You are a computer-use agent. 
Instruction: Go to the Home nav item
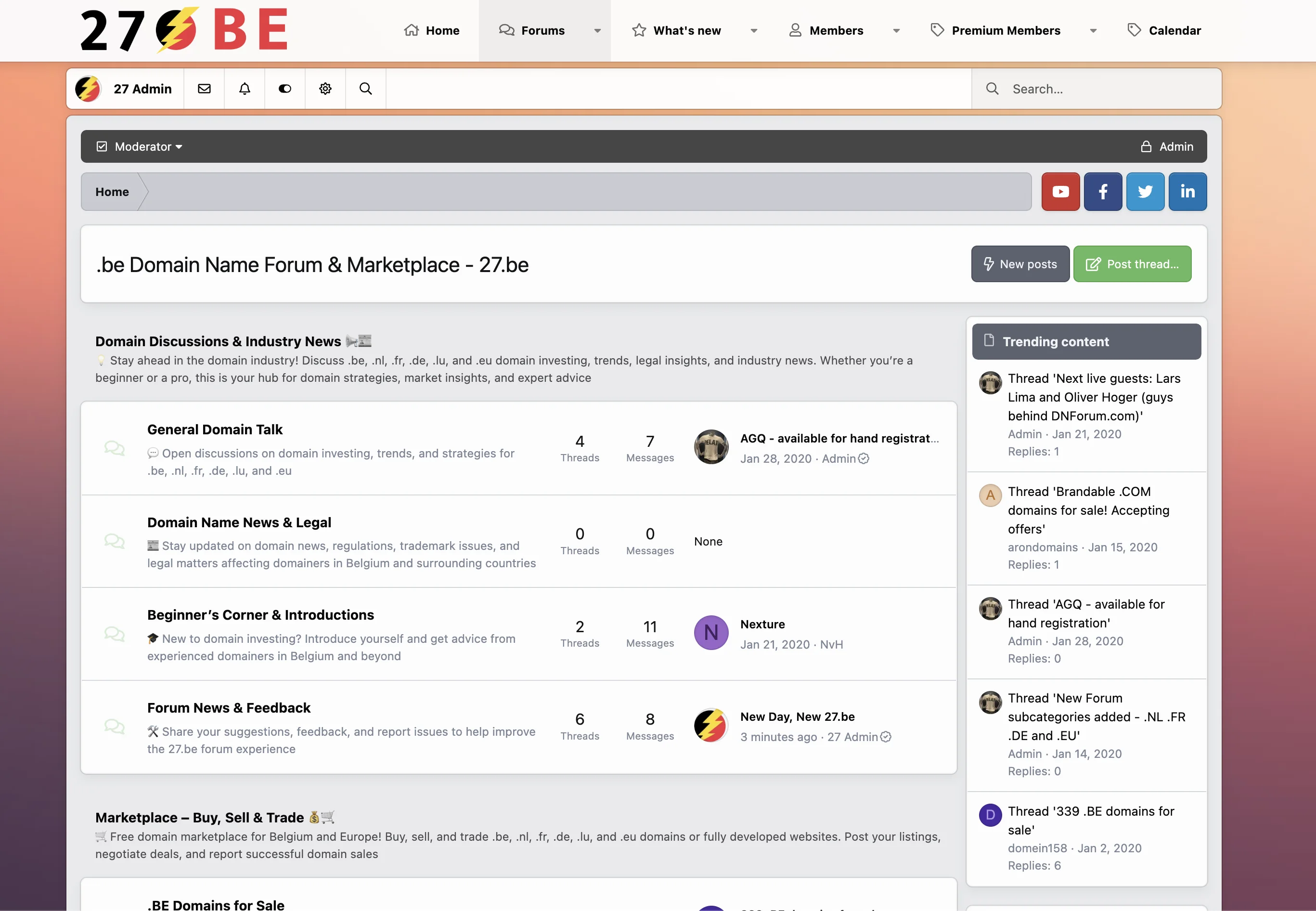click(431, 31)
